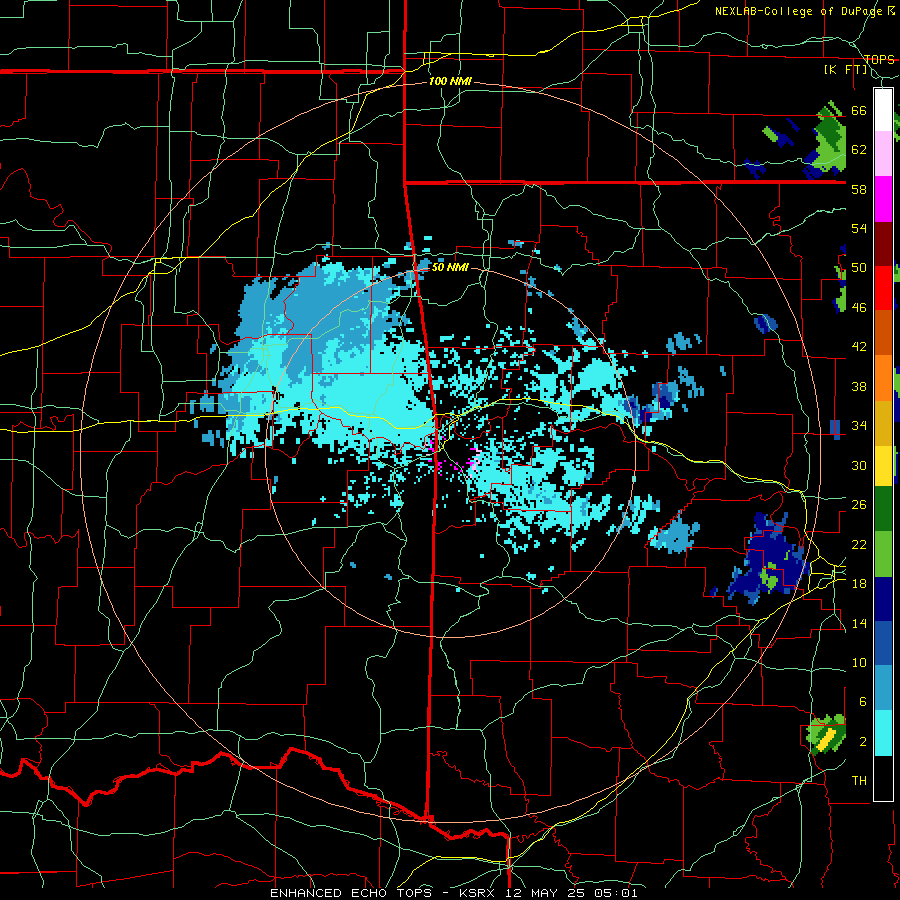Click the dark green legend band
900x900 pixels.
[883, 509]
